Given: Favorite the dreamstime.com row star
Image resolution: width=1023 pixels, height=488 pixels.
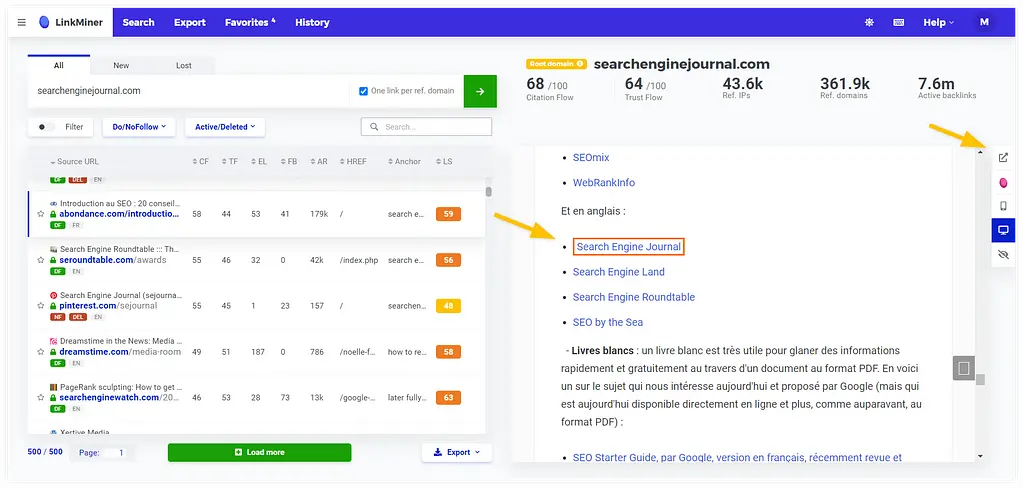Looking at the screenshot, I should (40, 352).
